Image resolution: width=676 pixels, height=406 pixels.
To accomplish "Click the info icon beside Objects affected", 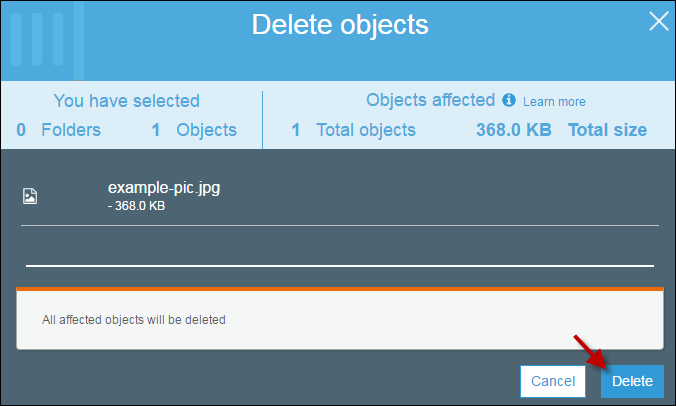I will click(509, 100).
